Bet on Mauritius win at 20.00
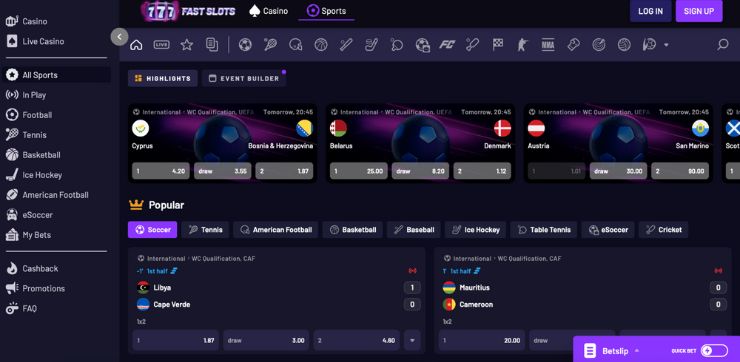 tap(482, 340)
